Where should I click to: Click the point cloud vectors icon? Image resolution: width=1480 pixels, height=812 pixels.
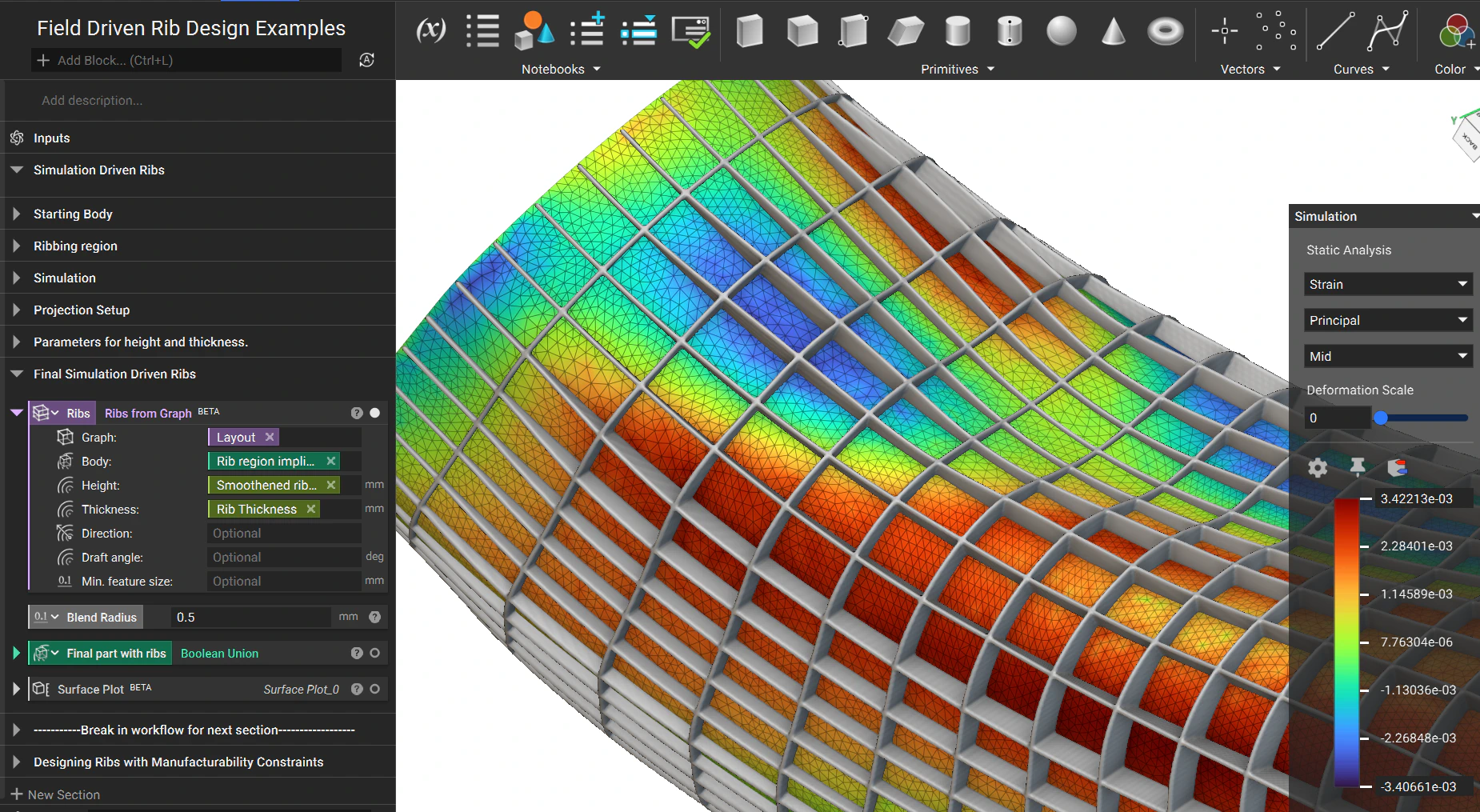pos(1275,31)
